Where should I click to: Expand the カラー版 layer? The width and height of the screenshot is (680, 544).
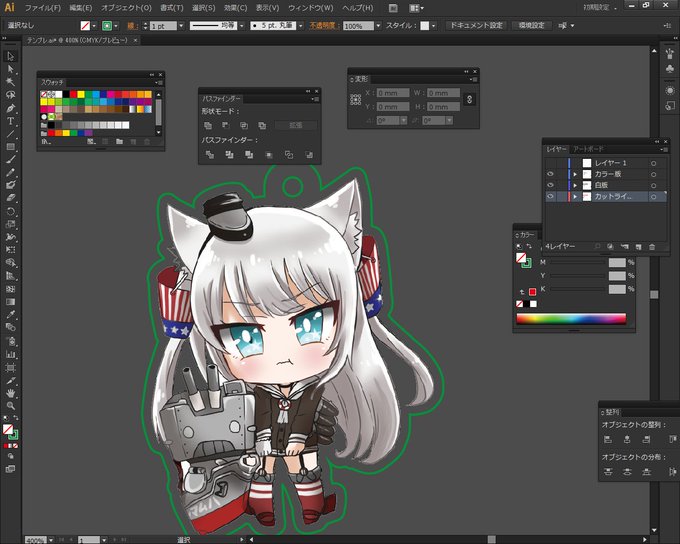click(x=575, y=174)
